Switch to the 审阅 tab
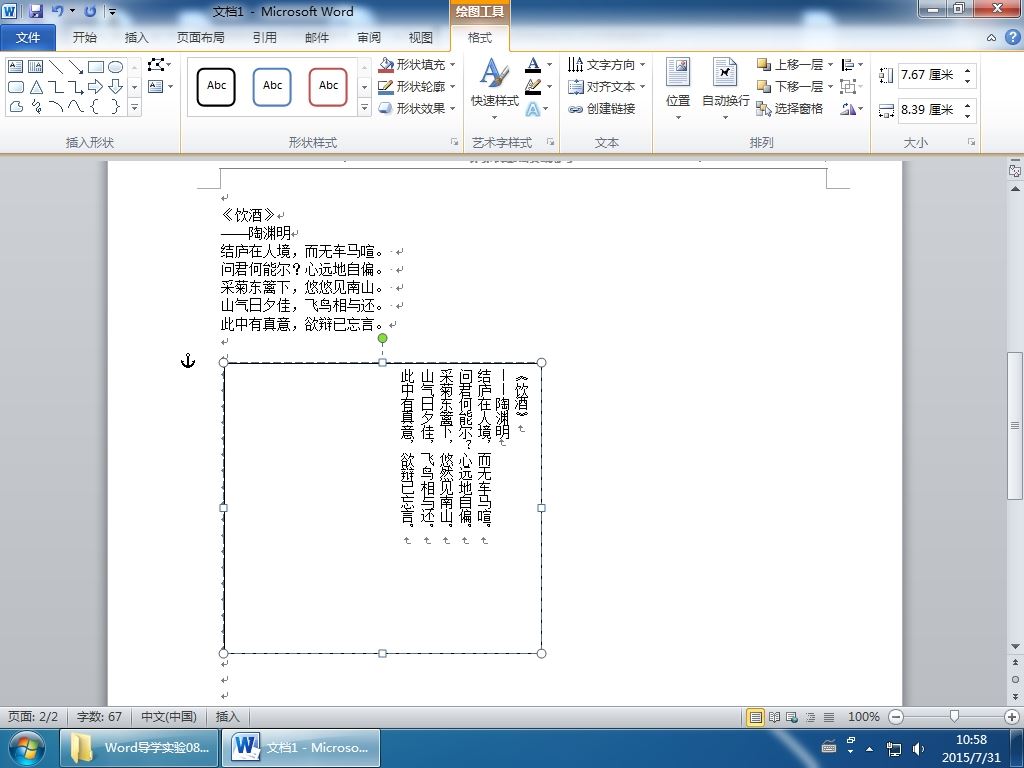Image resolution: width=1024 pixels, height=768 pixels. [x=368, y=38]
